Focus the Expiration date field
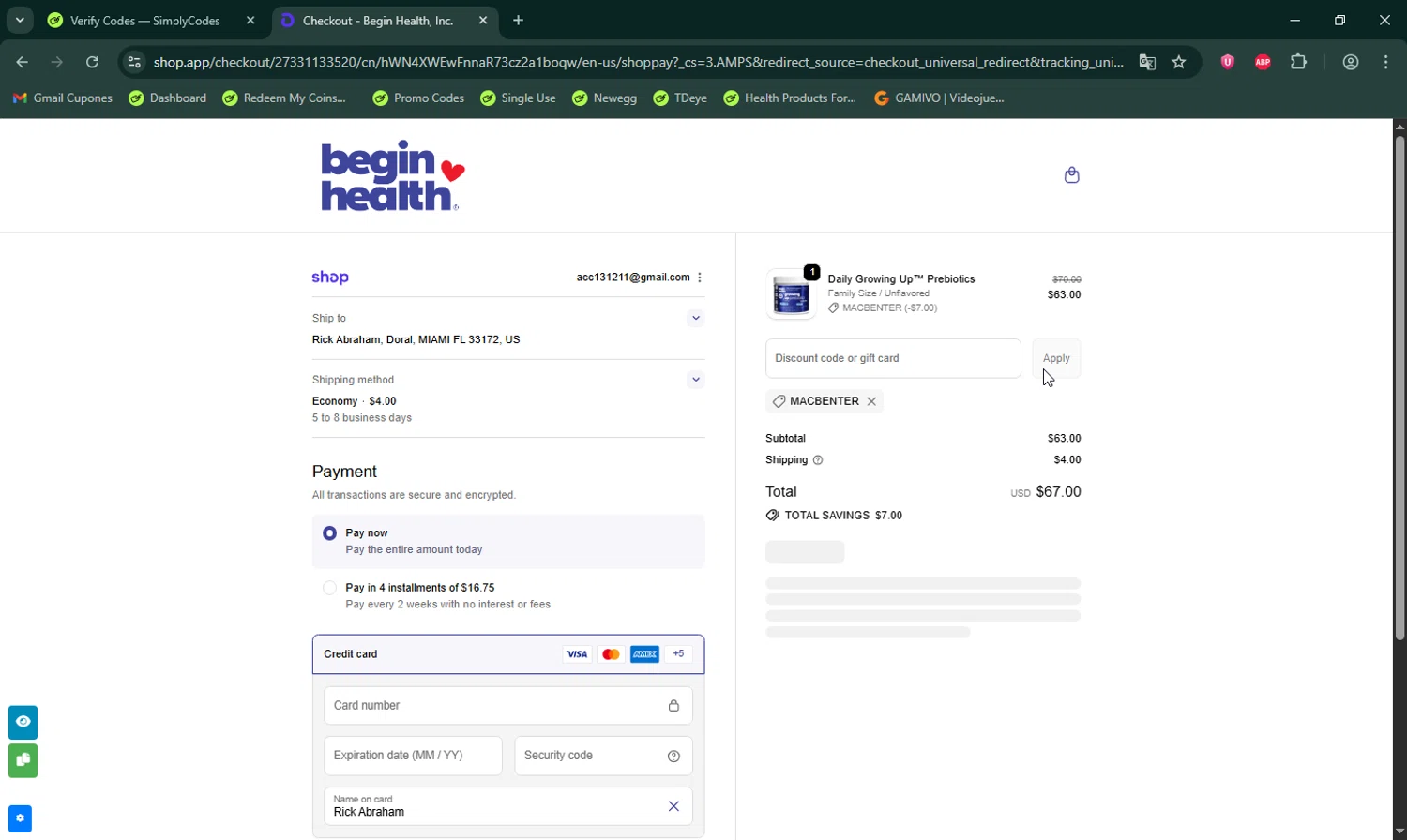 (x=413, y=756)
